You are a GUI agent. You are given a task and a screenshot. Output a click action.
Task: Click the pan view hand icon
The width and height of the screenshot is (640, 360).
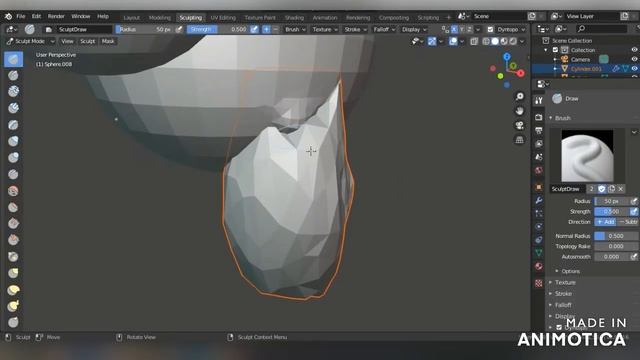(x=519, y=111)
